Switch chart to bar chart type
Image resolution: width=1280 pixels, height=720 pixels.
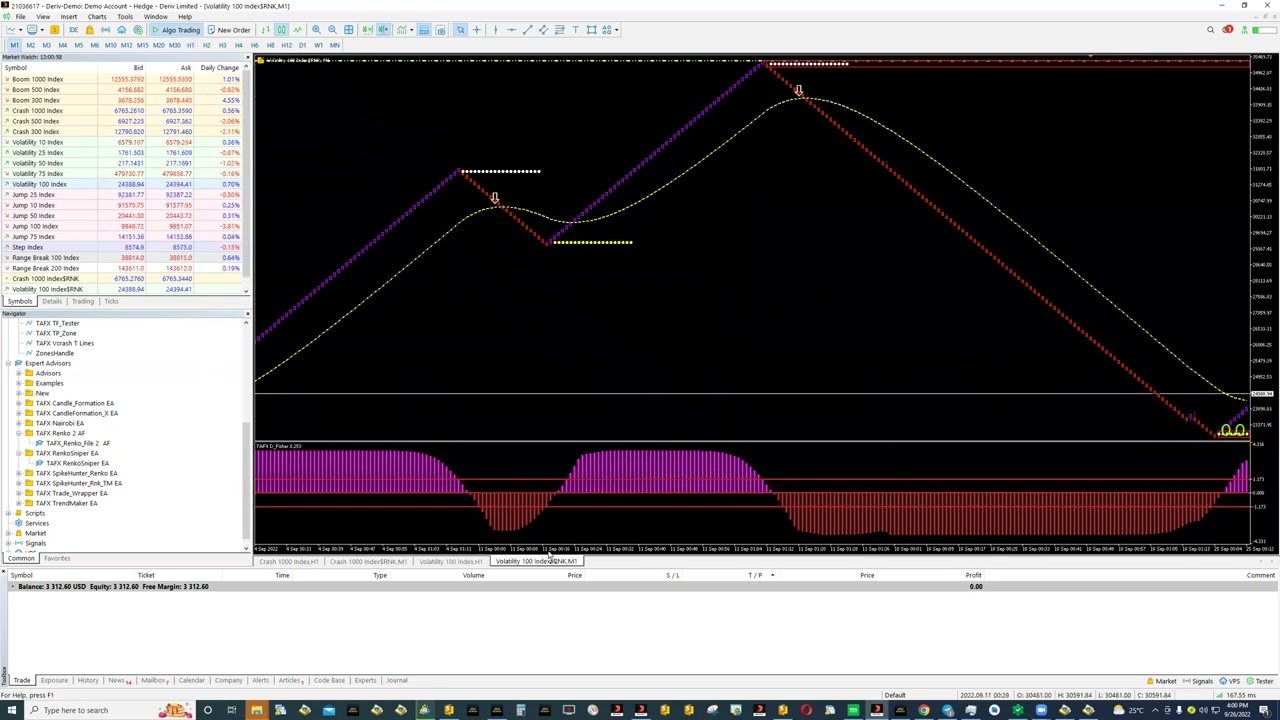tap(265, 30)
